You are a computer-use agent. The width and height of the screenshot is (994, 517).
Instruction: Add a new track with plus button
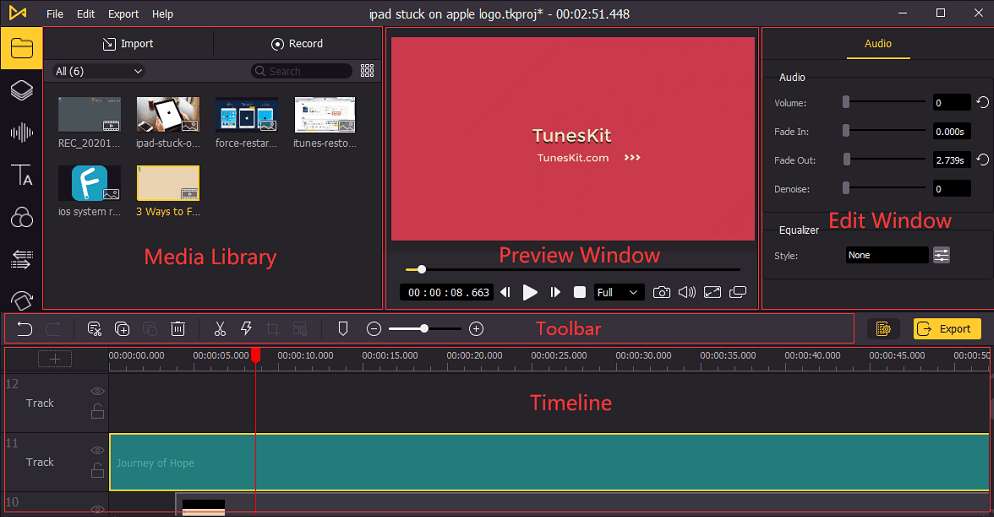click(55, 359)
